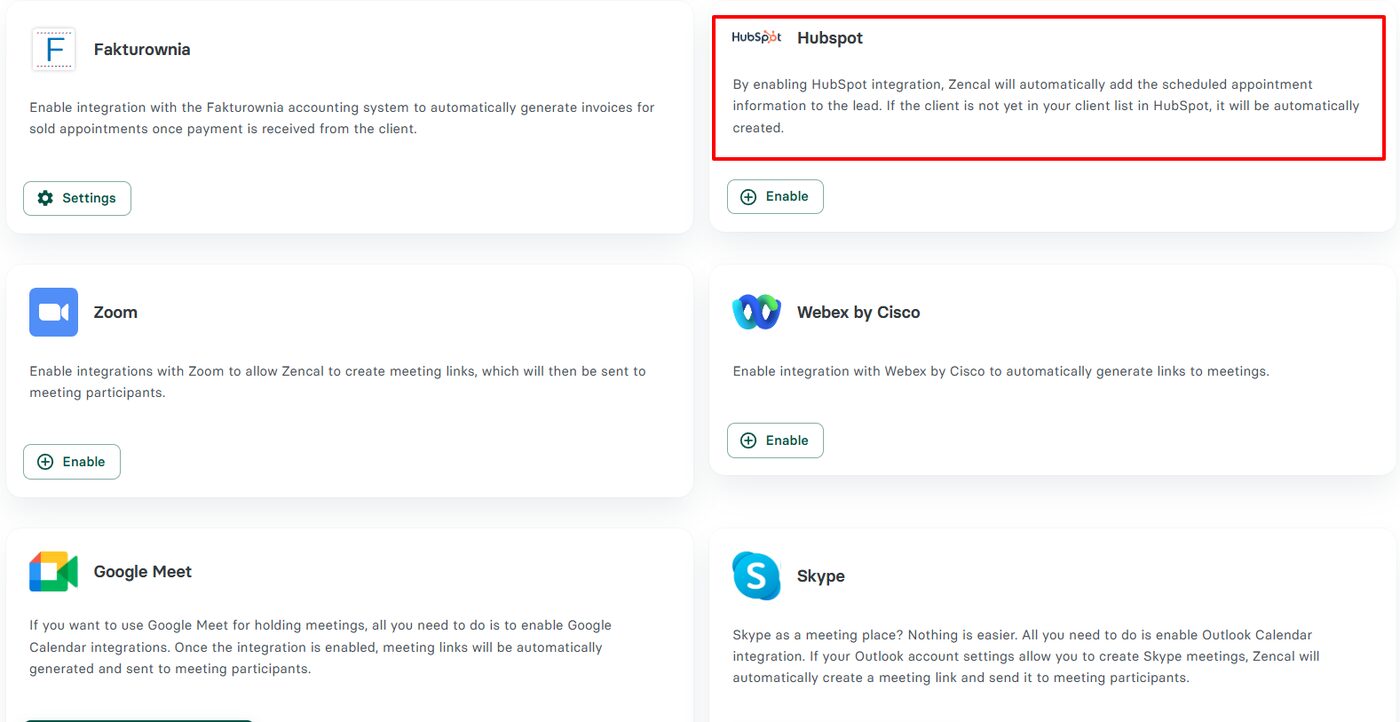Click the Fakturownia logo icon
This screenshot has height=722, width=1400.
tap(53, 49)
